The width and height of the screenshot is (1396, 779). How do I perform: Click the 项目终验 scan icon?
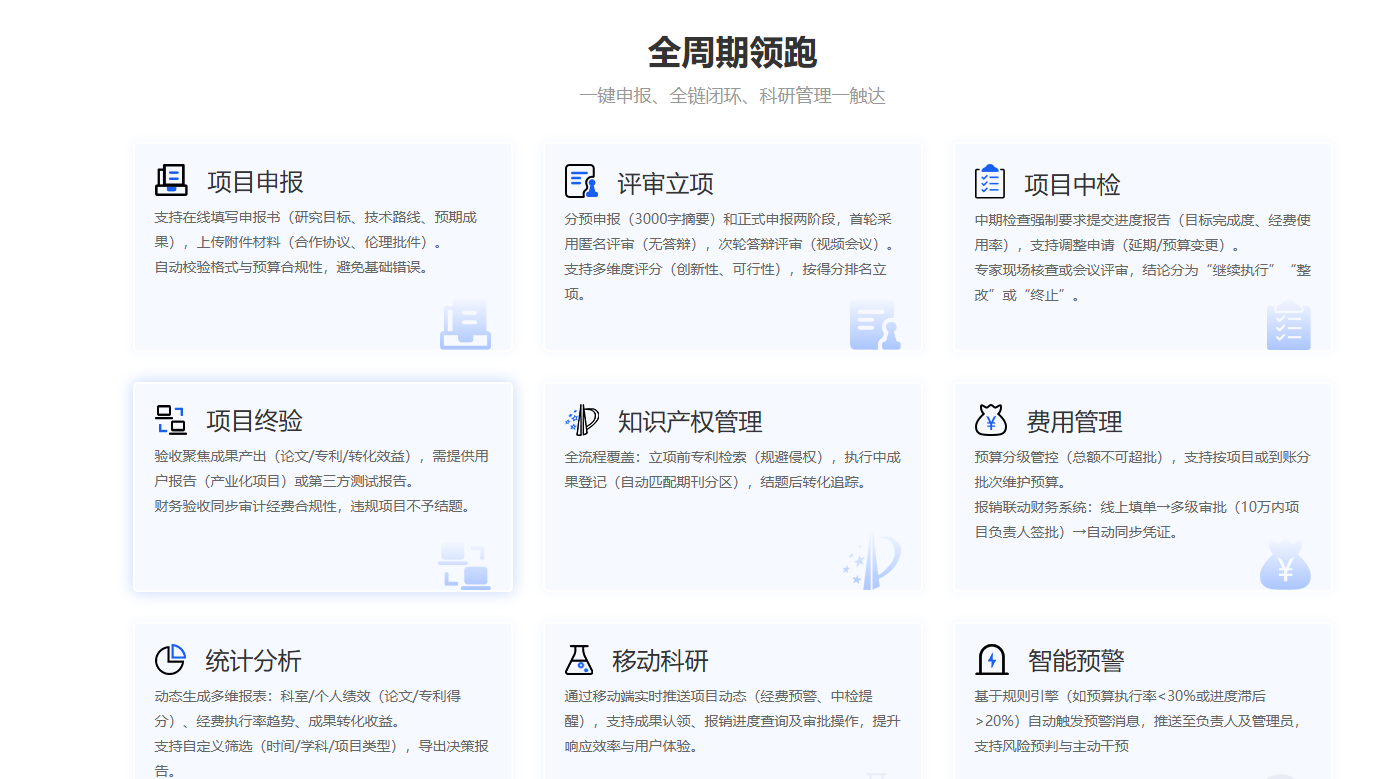pos(171,420)
